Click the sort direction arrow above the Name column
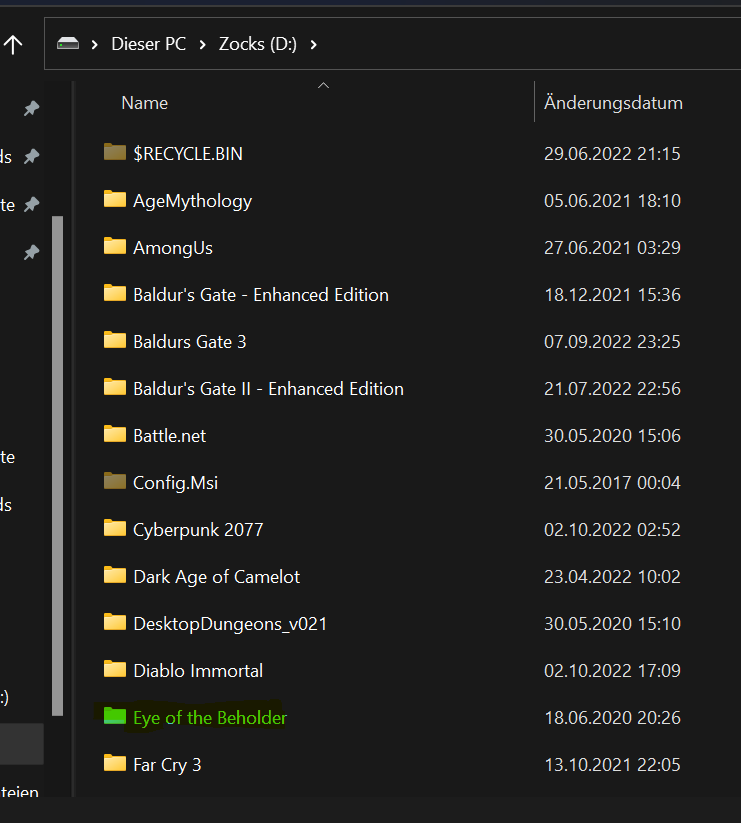Image resolution: width=741 pixels, height=823 pixels. 323,85
